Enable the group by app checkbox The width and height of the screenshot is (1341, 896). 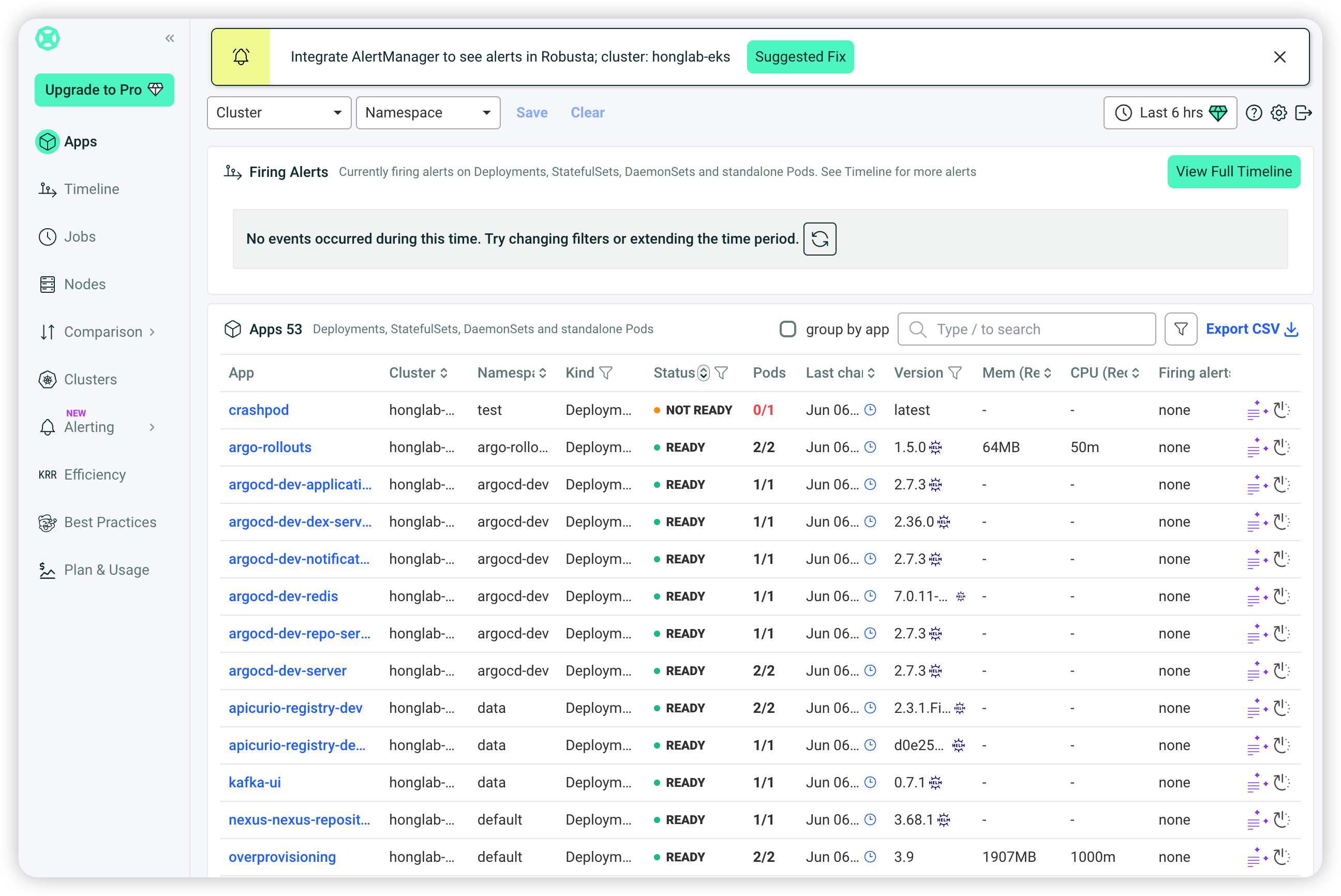787,329
